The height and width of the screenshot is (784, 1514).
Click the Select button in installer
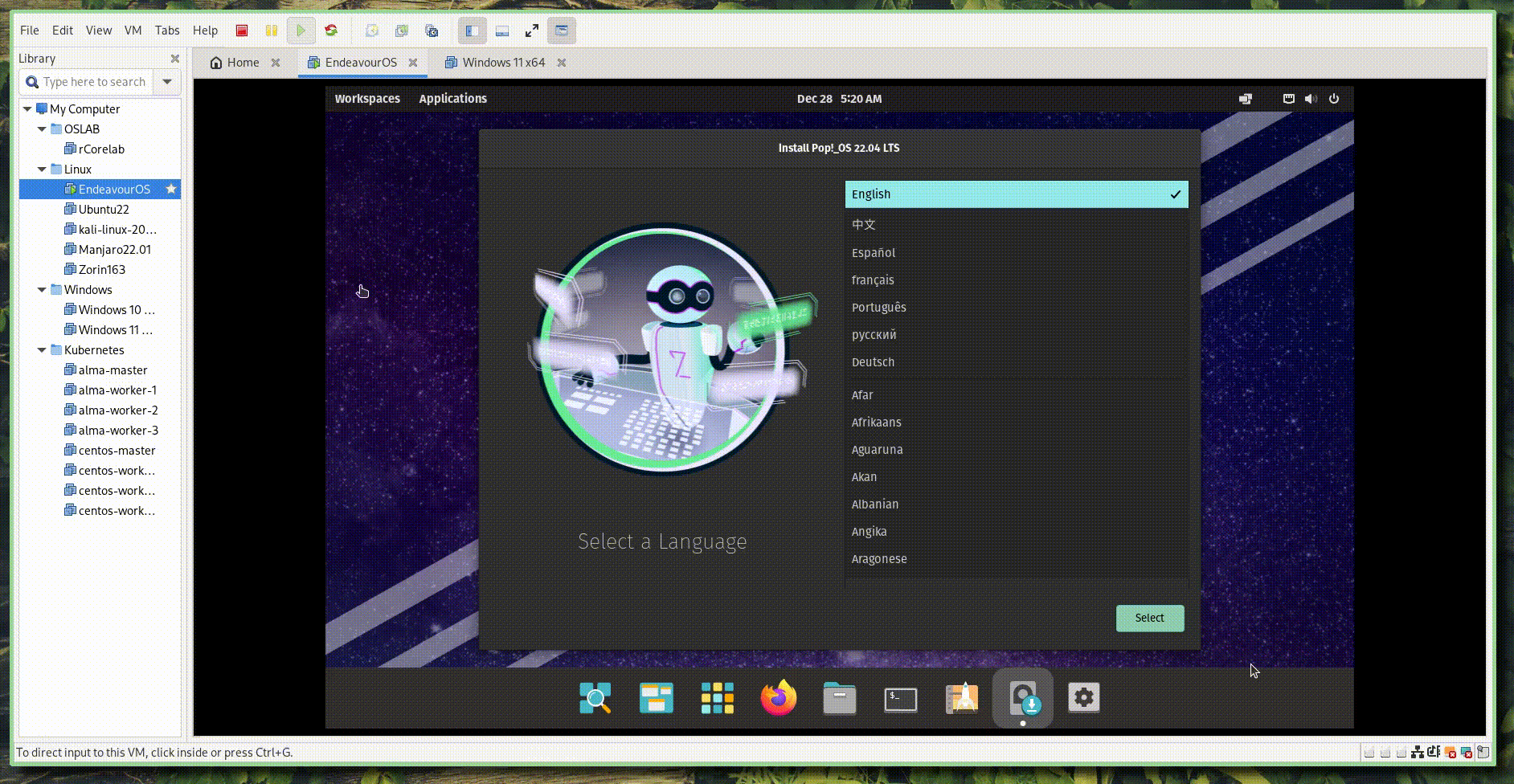point(1150,618)
